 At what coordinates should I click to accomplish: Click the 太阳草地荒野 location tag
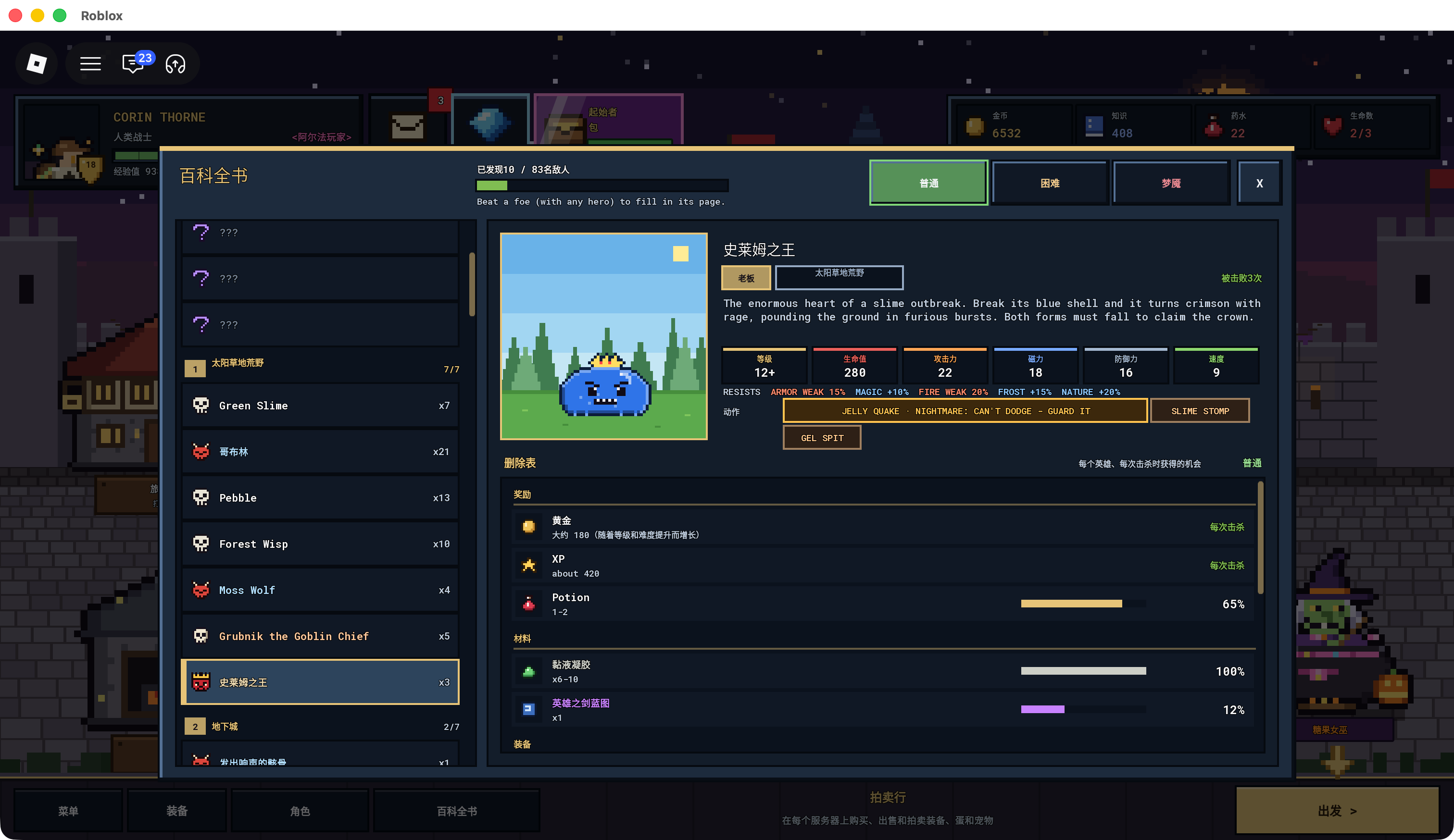839,277
